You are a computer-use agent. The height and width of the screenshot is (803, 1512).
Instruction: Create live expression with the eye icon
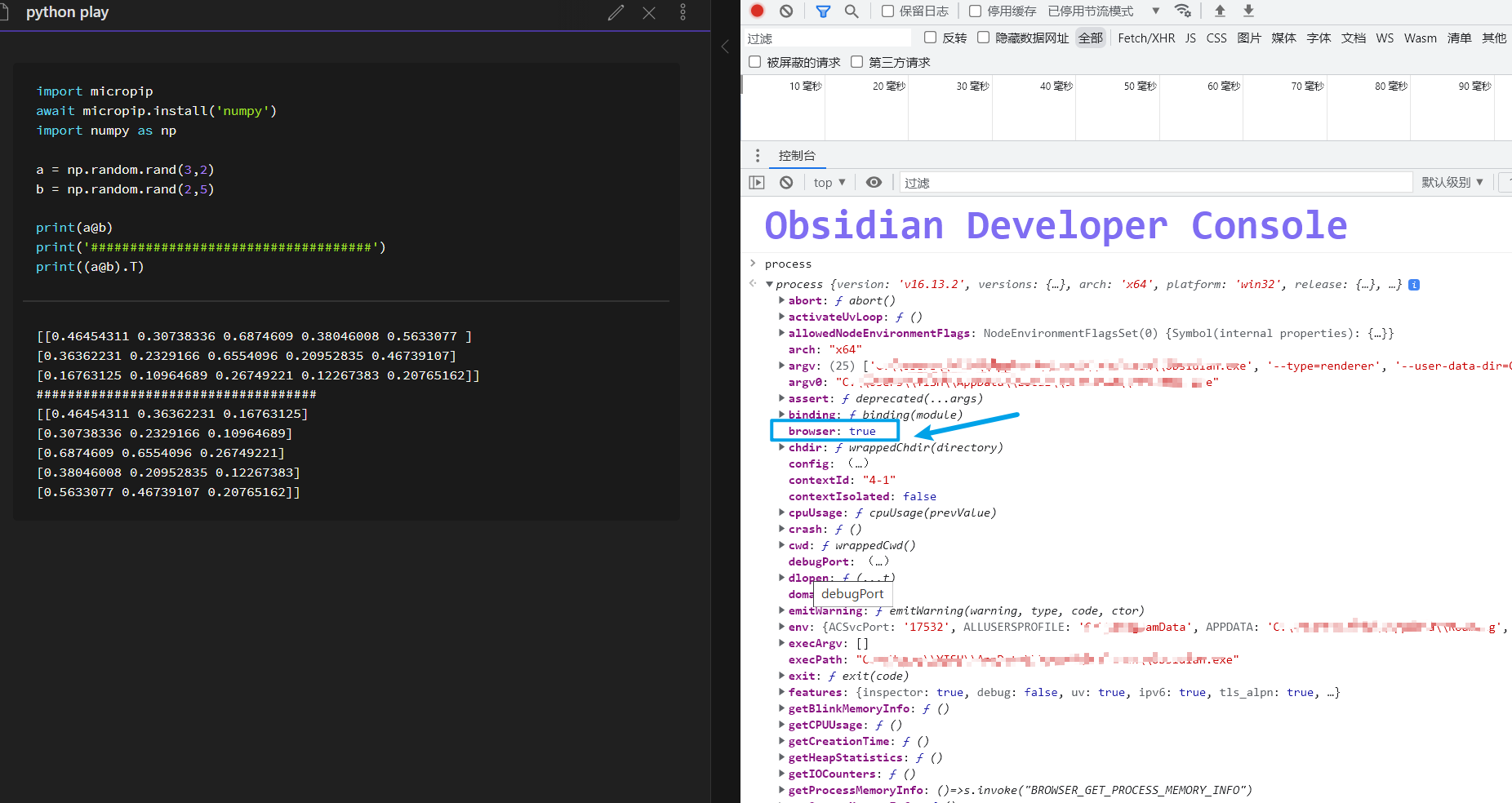pos(874,182)
